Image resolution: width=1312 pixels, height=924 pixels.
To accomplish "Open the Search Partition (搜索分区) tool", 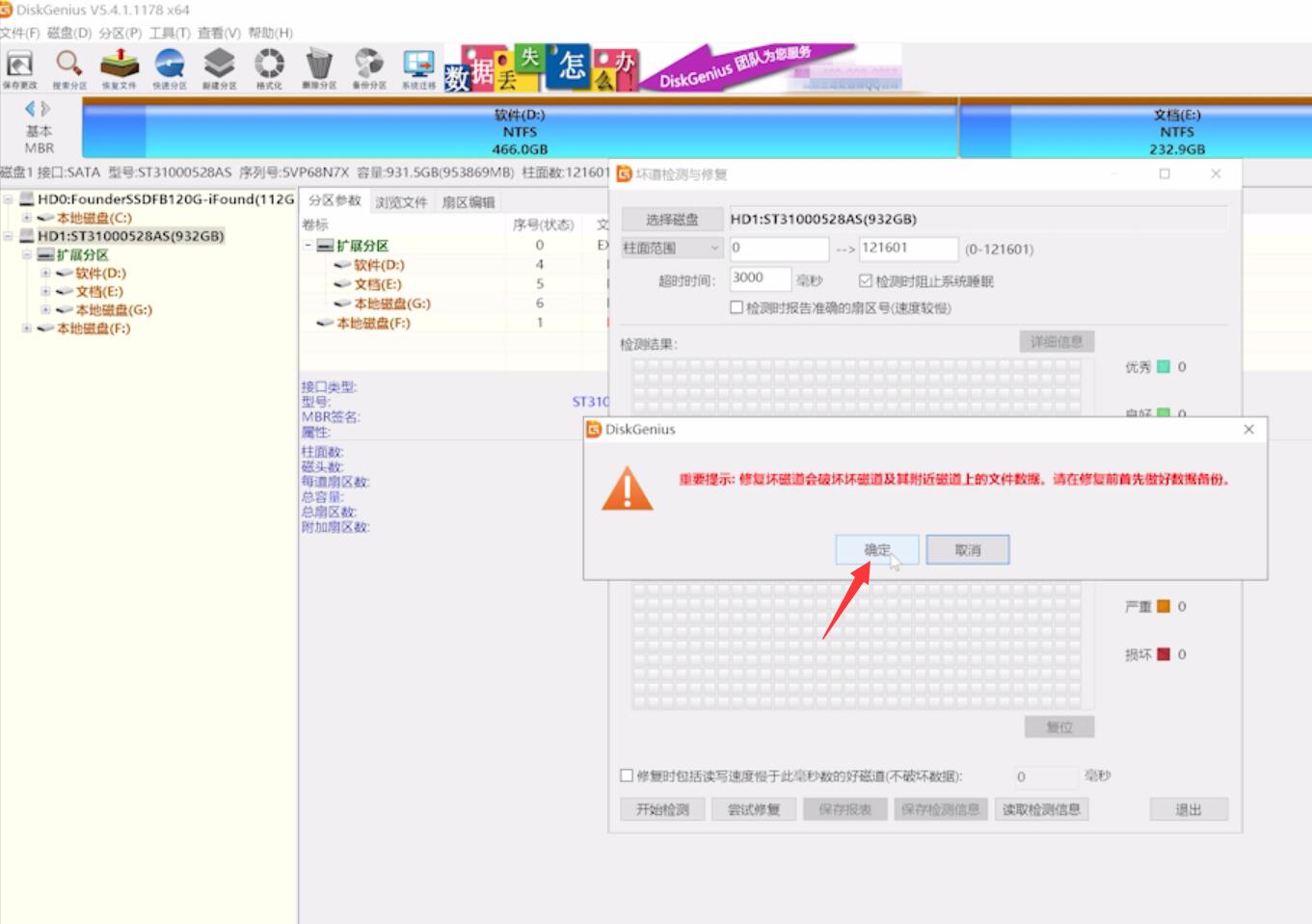I will click(x=69, y=69).
